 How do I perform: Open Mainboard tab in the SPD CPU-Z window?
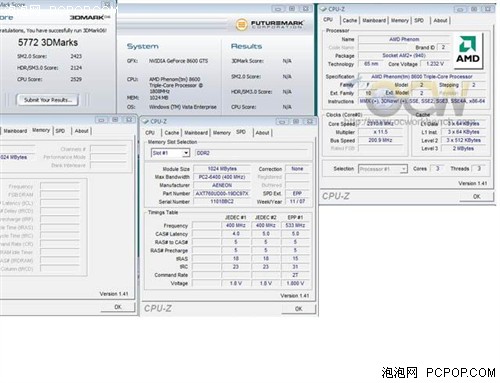point(196,133)
